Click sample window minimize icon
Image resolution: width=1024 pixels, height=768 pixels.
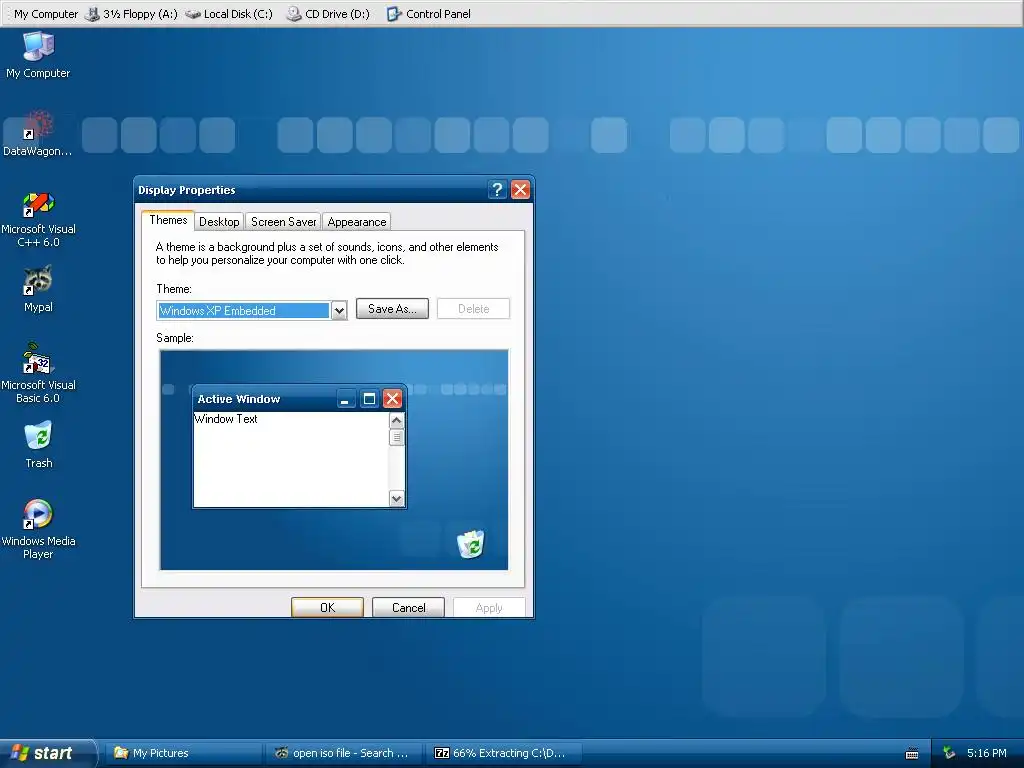click(345, 398)
